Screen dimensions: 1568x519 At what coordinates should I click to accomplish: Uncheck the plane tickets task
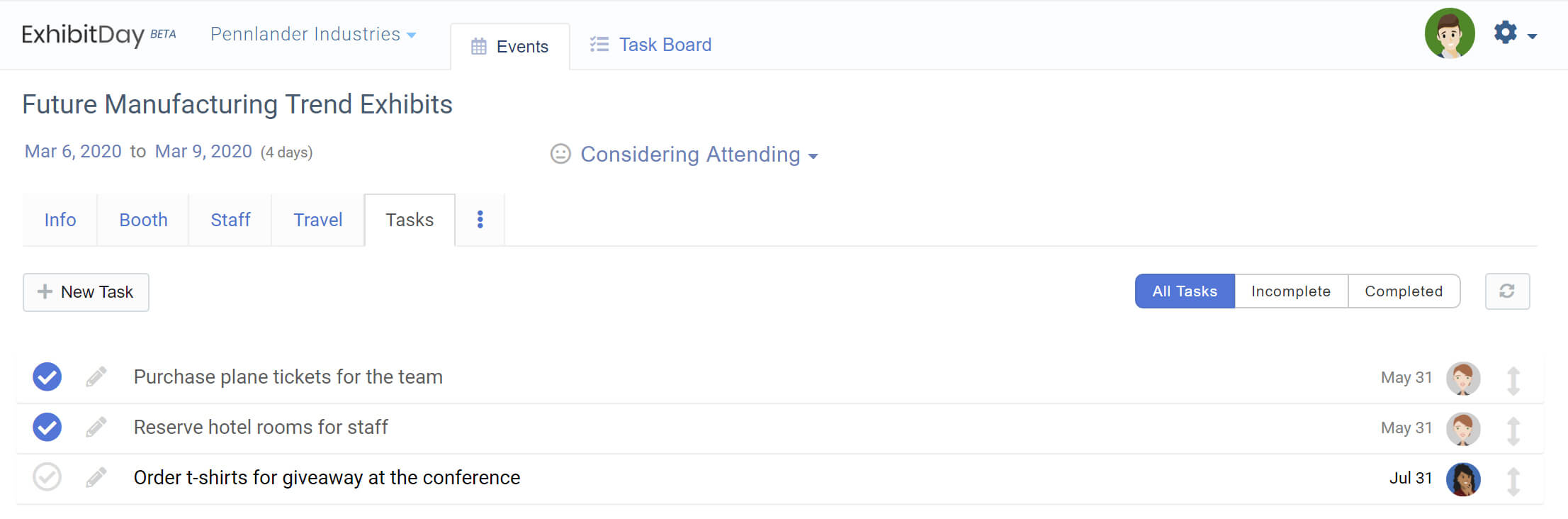click(47, 377)
